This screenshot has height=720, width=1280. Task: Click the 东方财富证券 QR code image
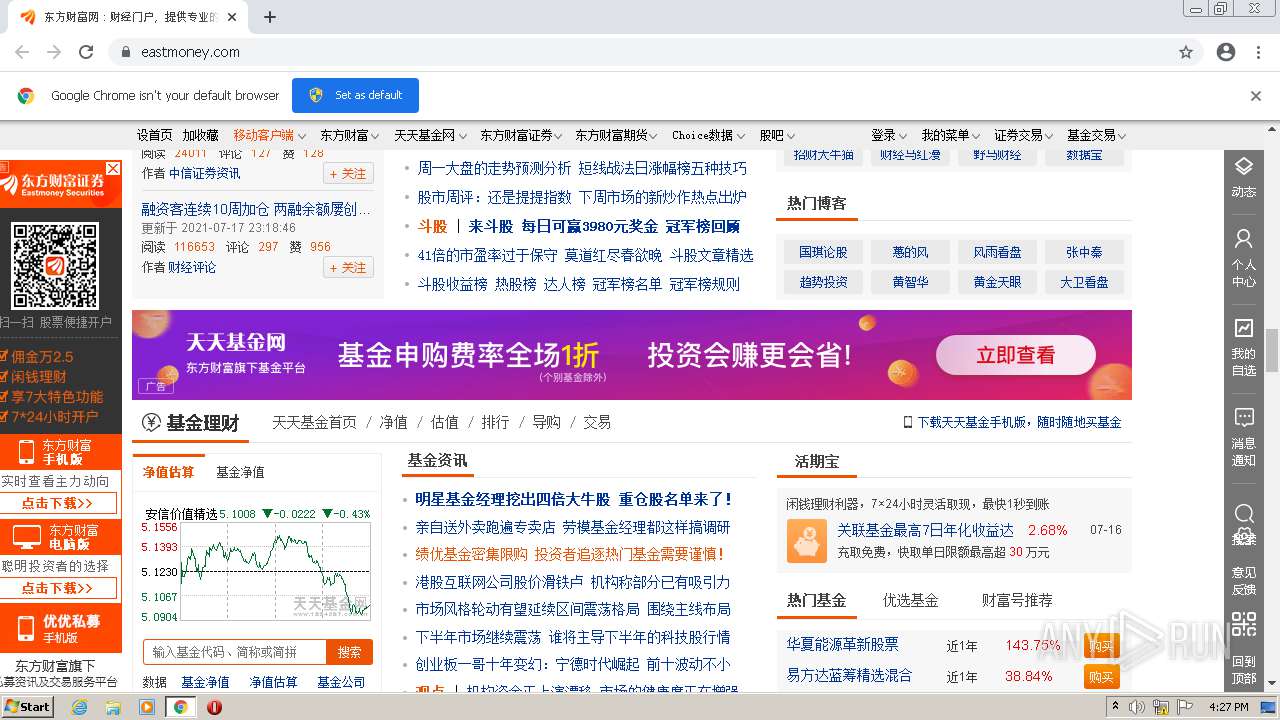click(55, 265)
